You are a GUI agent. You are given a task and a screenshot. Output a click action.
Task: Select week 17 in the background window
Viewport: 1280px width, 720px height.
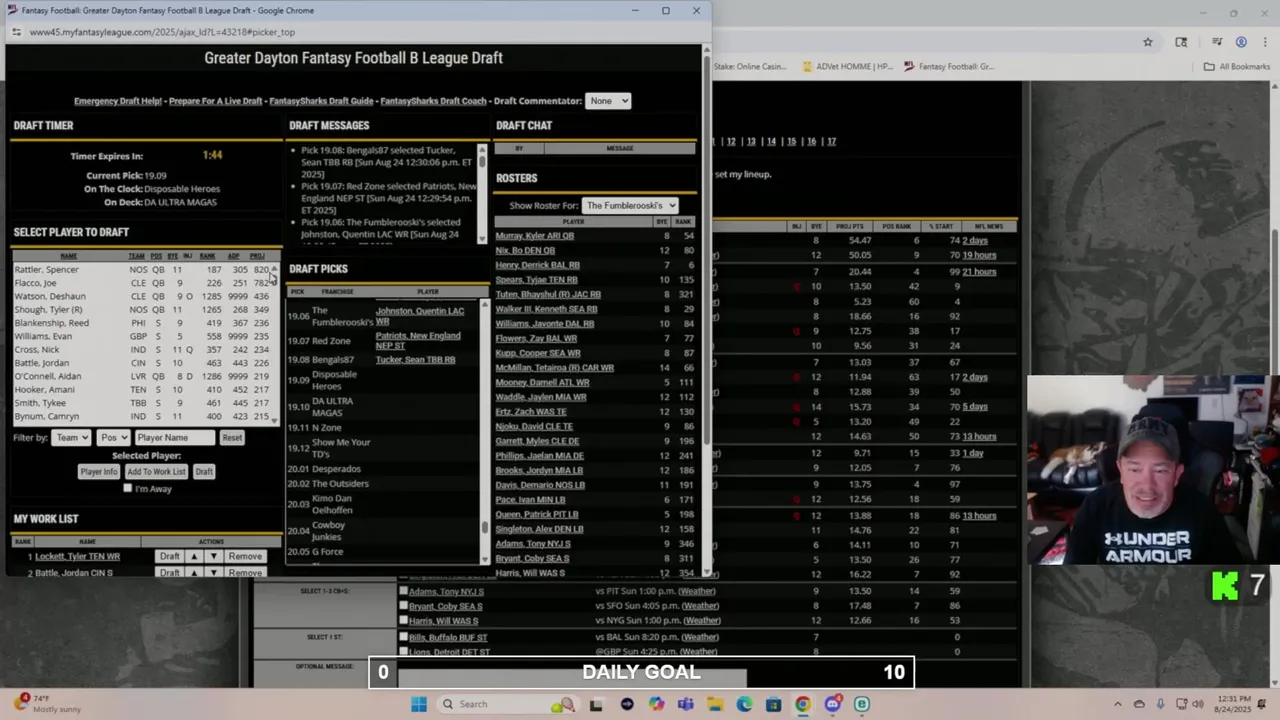click(x=831, y=142)
